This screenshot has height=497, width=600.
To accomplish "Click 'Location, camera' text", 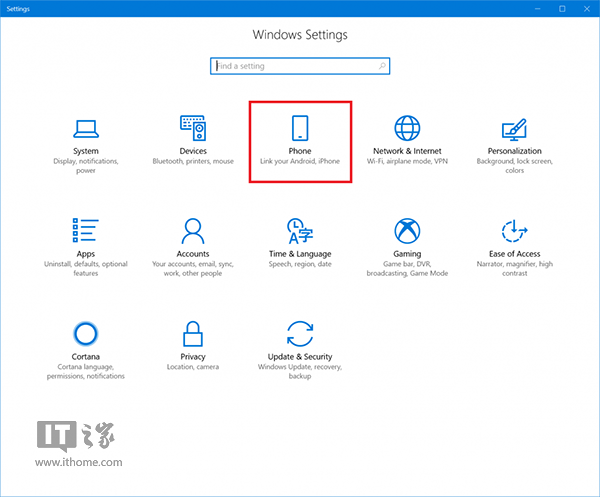I will point(193,367).
